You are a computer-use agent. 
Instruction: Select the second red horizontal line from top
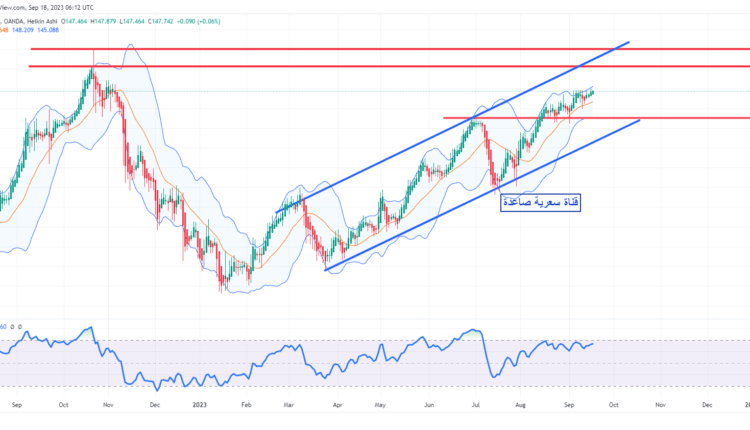pyautogui.click(x=300, y=66)
